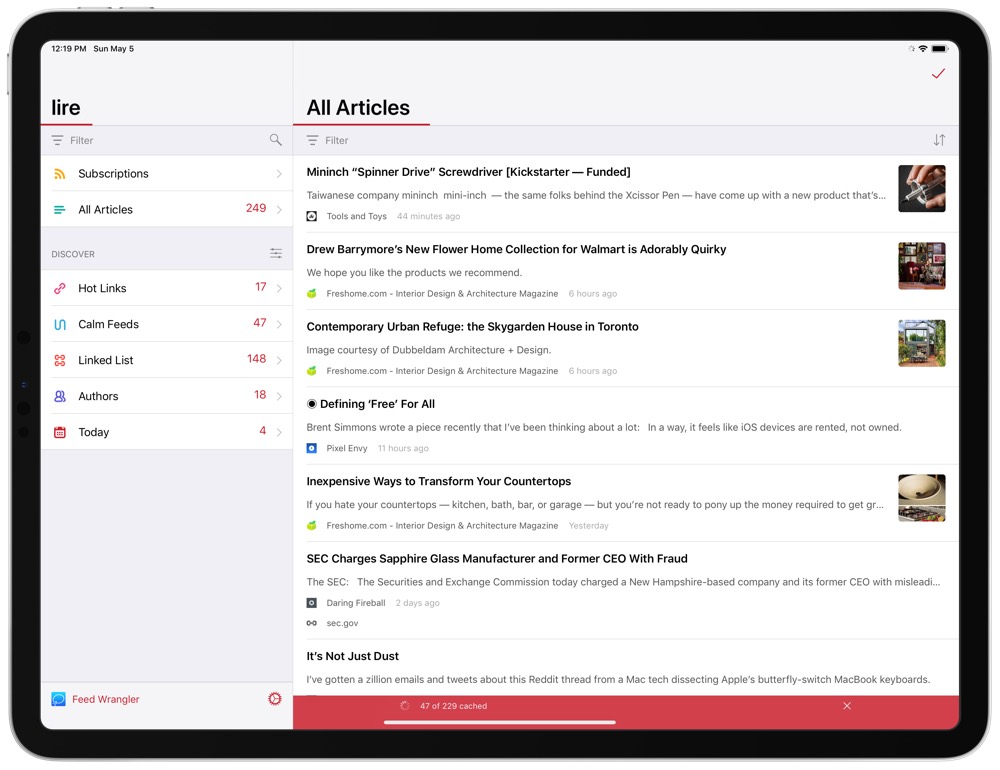This screenshot has width=1000, height=770.
Task: Click the Today calendar icon
Action: [x=60, y=432]
